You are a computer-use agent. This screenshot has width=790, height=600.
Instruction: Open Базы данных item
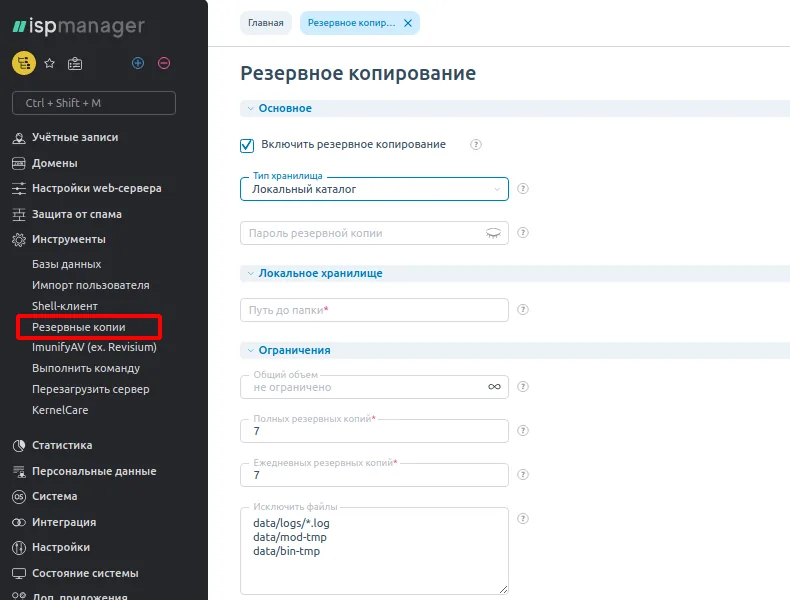tap(67, 264)
